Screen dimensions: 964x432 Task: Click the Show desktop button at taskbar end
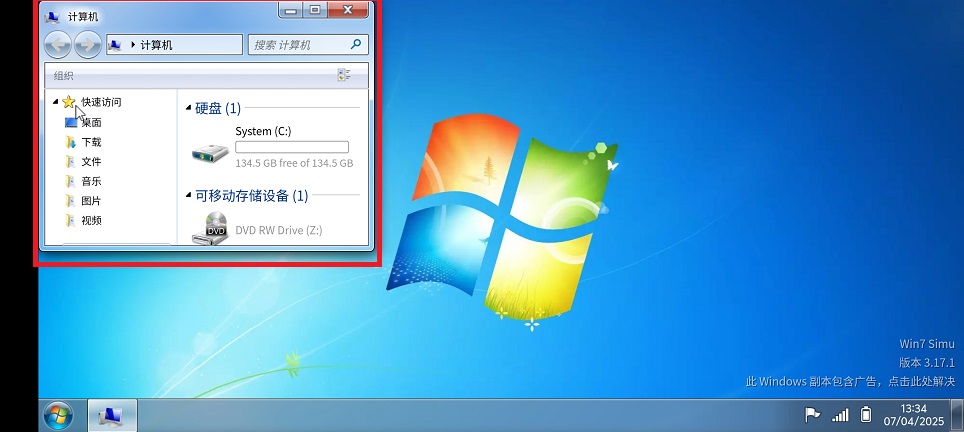click(957, 415)
